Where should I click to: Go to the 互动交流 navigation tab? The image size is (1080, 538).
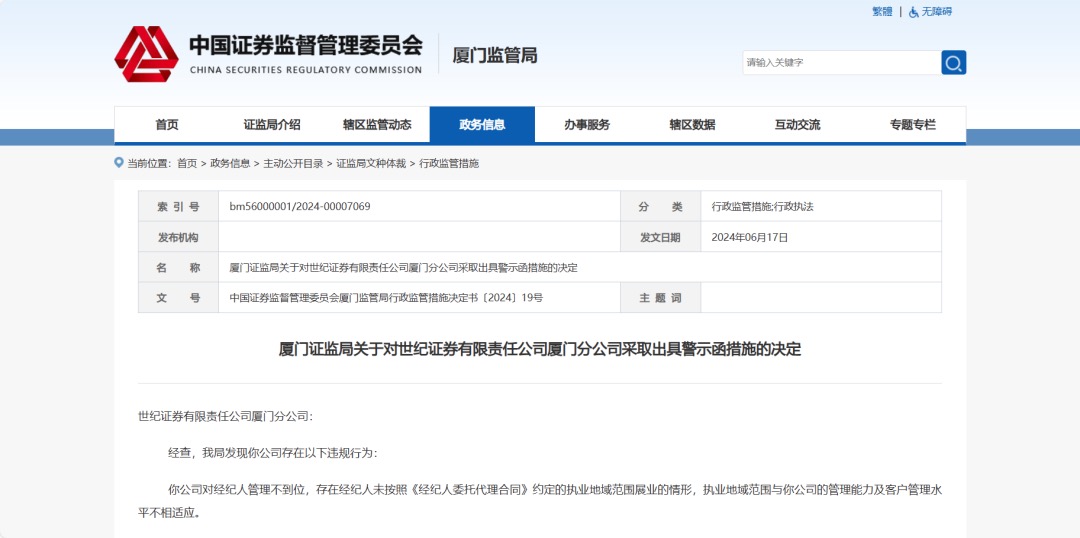797,125
